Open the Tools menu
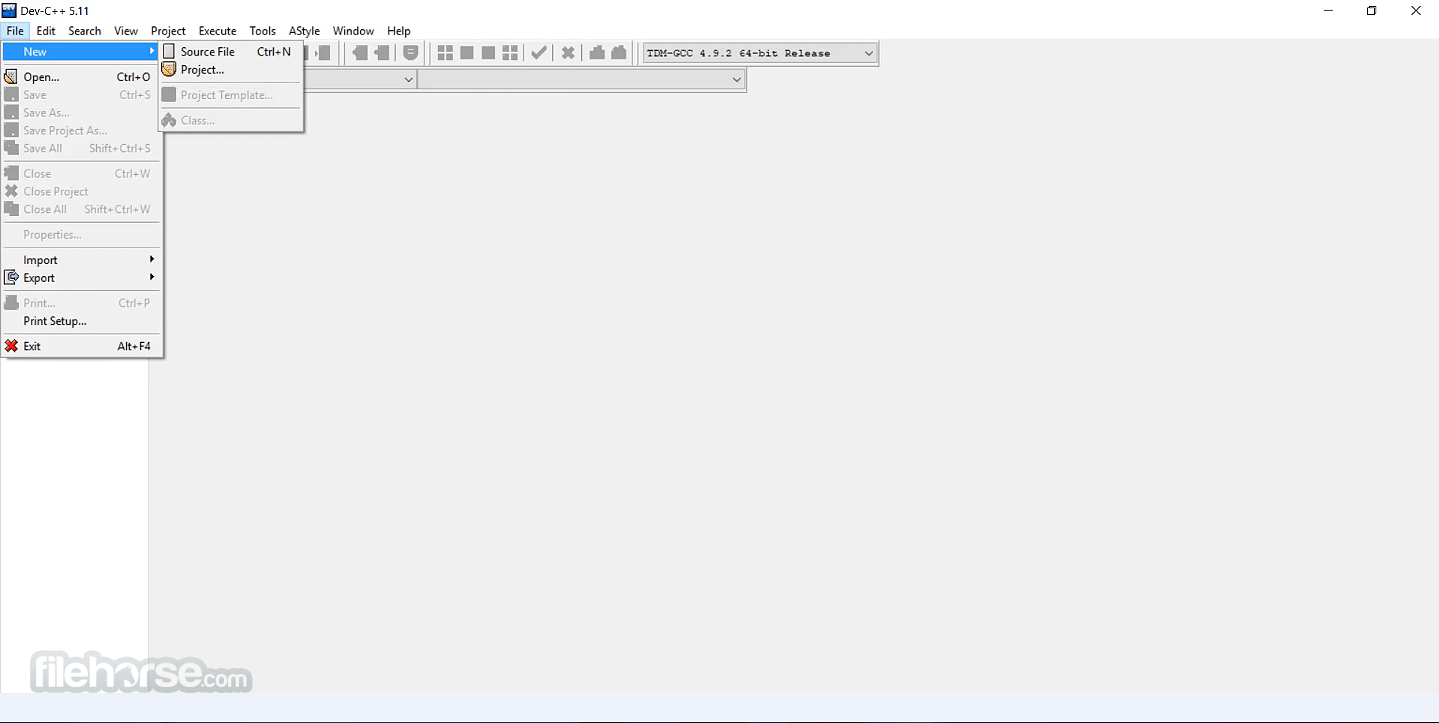Viewport: 1439px width, 723px height. [x=263, y=31]
